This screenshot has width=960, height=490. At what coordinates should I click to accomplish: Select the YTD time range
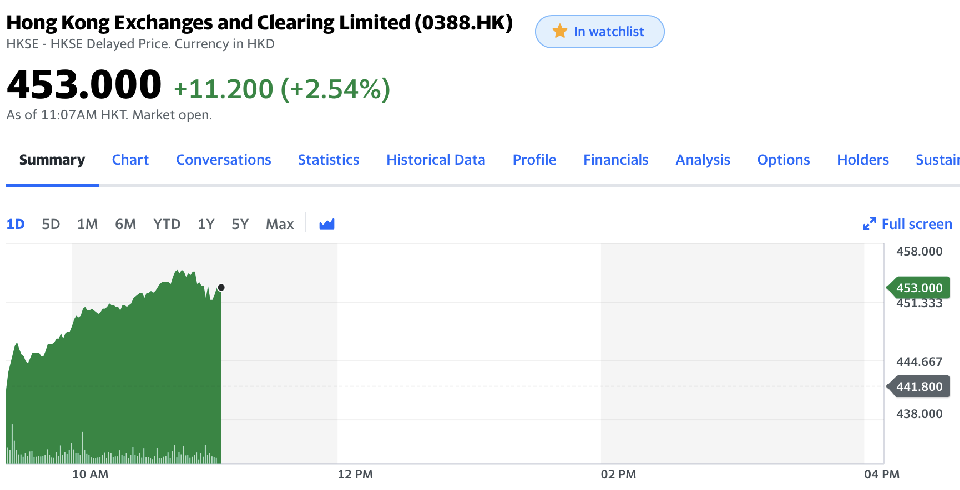pos(166,224)
